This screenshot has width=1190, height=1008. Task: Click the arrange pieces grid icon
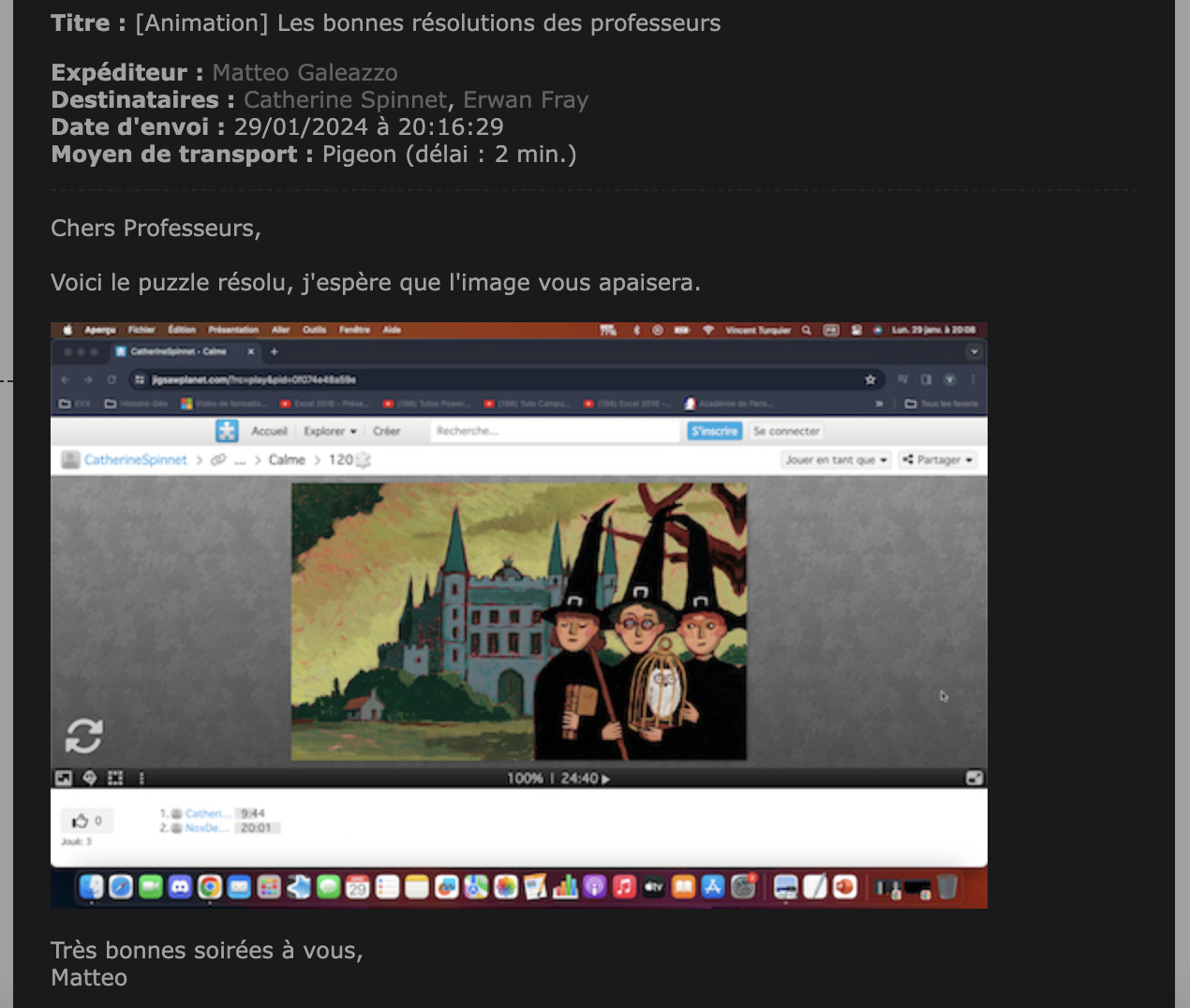click(x=115, y=778)
